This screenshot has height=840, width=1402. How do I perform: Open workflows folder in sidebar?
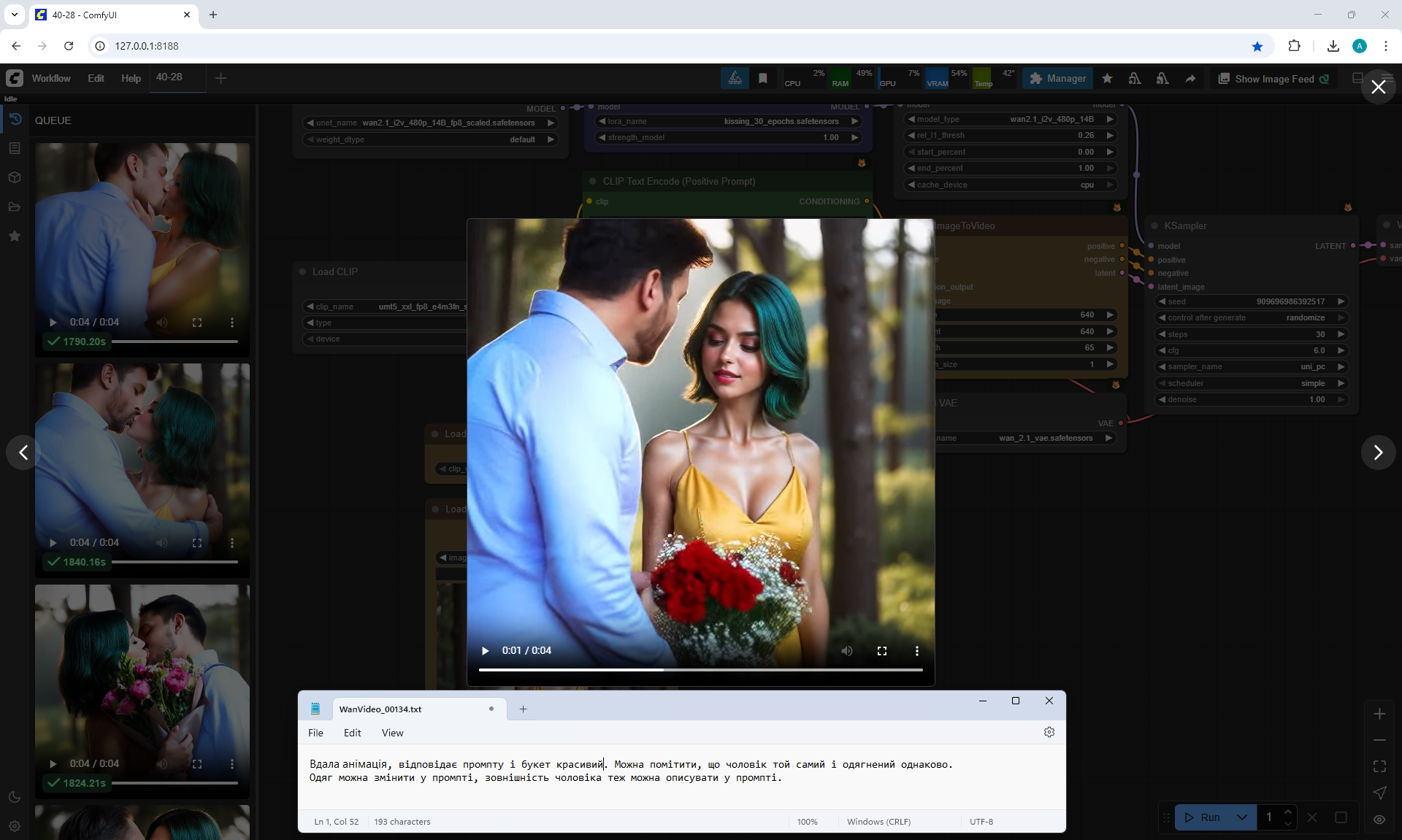pos(15,207)
